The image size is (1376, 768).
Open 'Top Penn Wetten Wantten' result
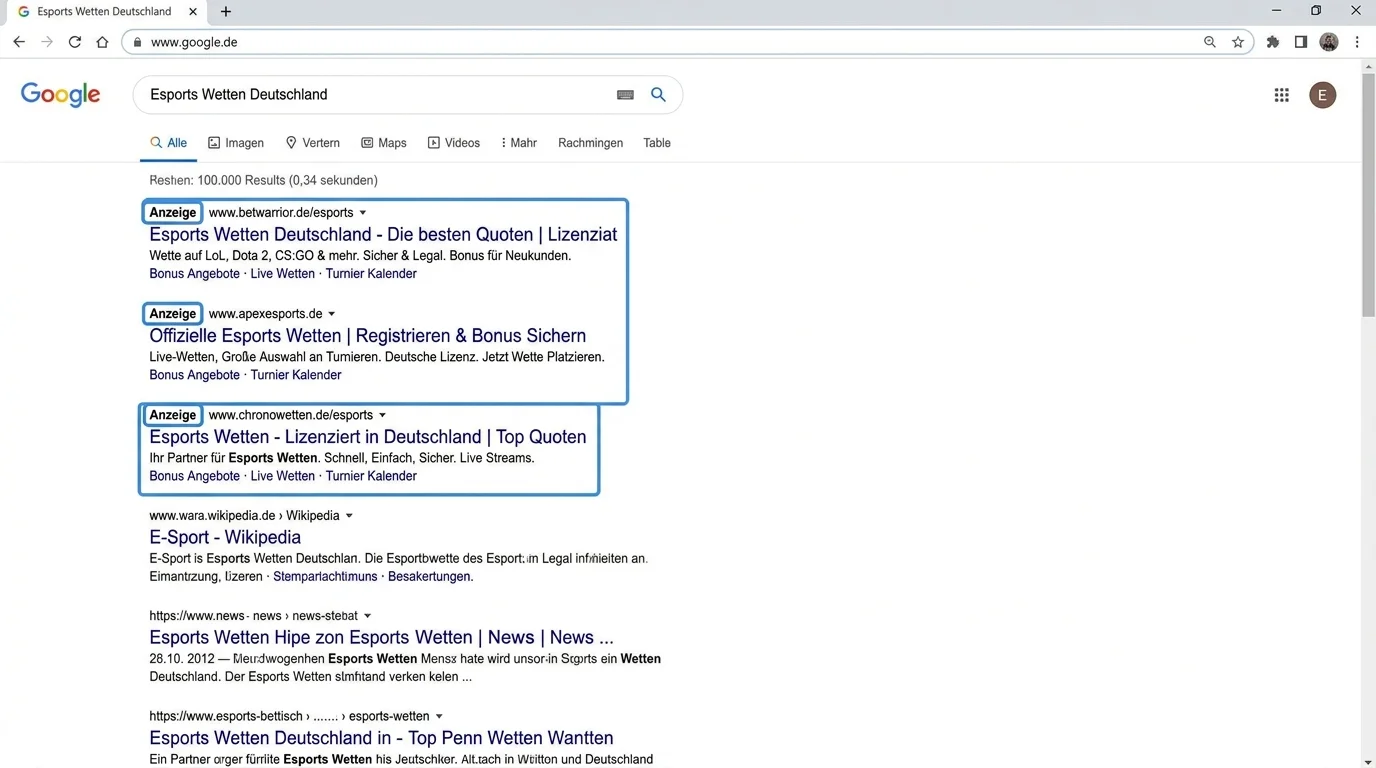[381, 738]
